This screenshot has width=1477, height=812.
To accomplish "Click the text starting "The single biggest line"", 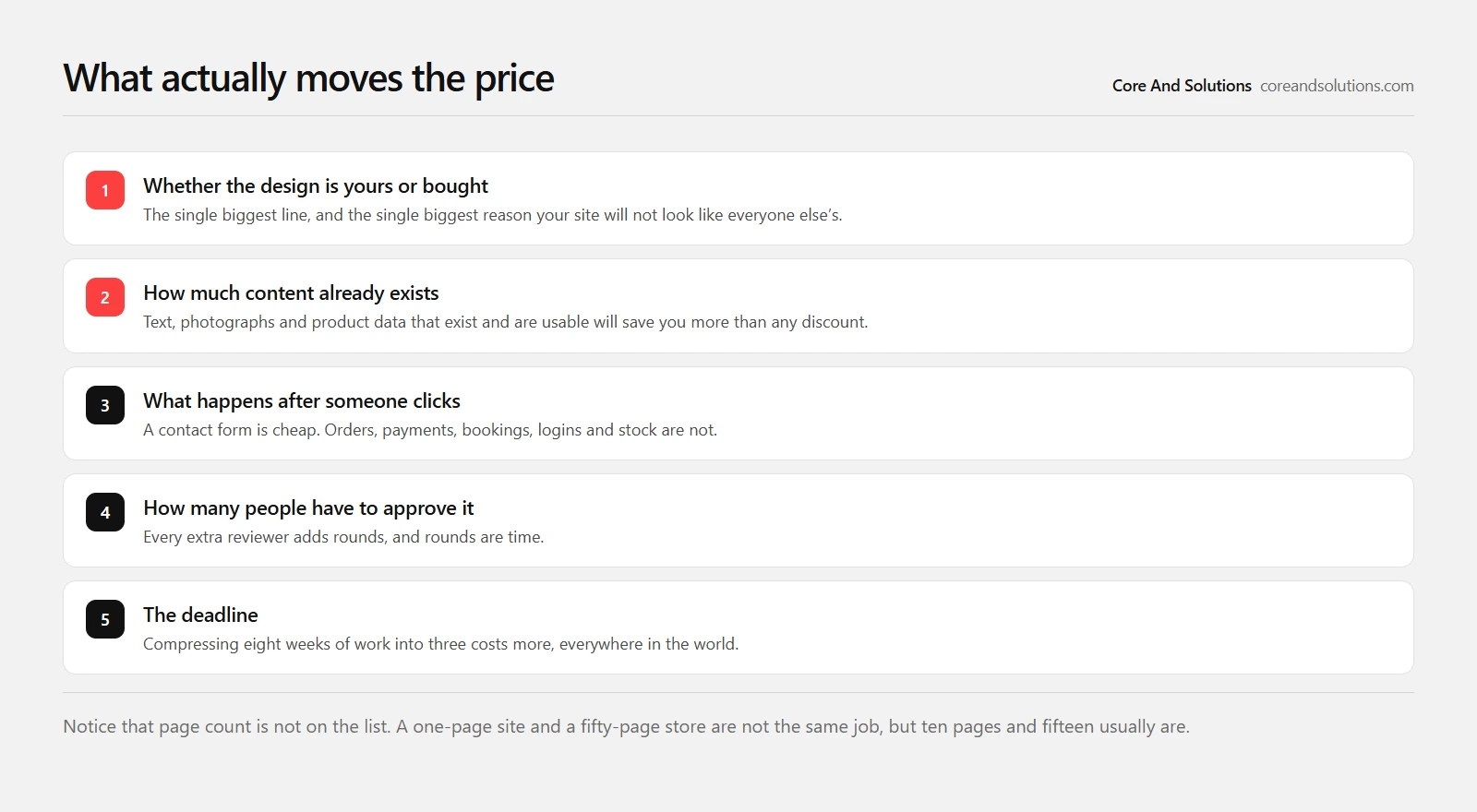I will tap(493, 215).
